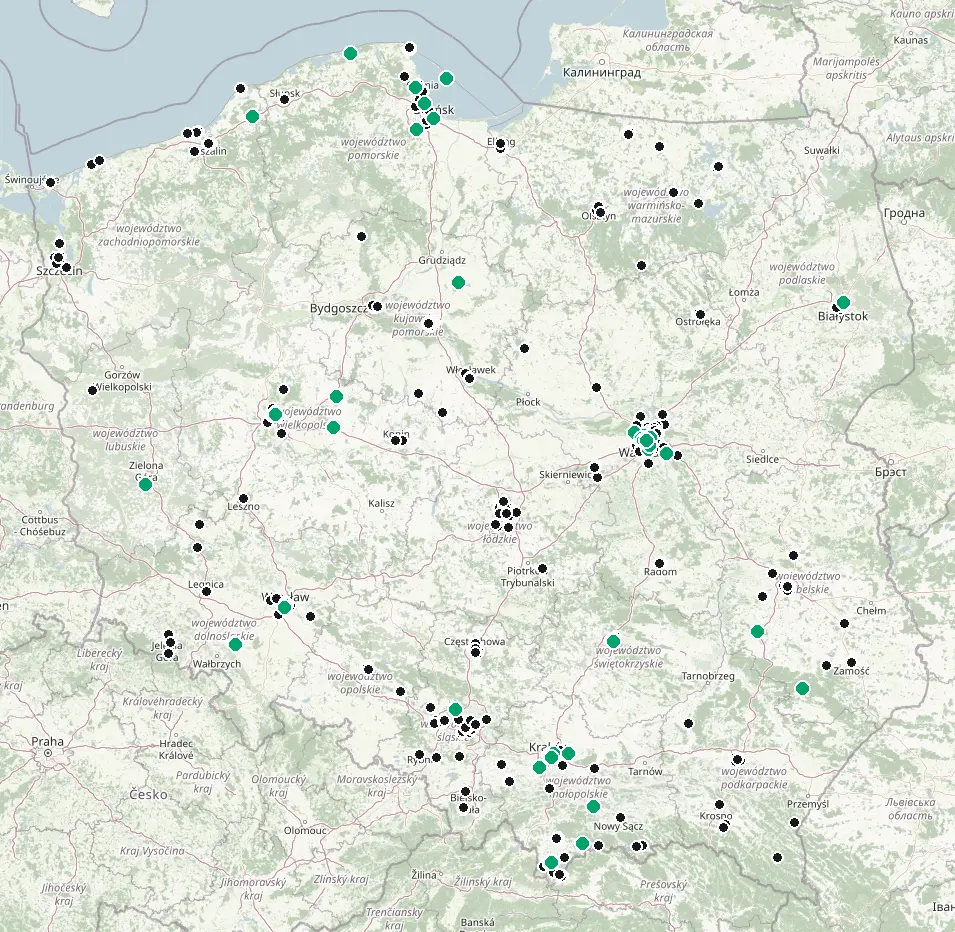
Task: Click the green marker southeast of Grudziądz
Action: (459, 282)
